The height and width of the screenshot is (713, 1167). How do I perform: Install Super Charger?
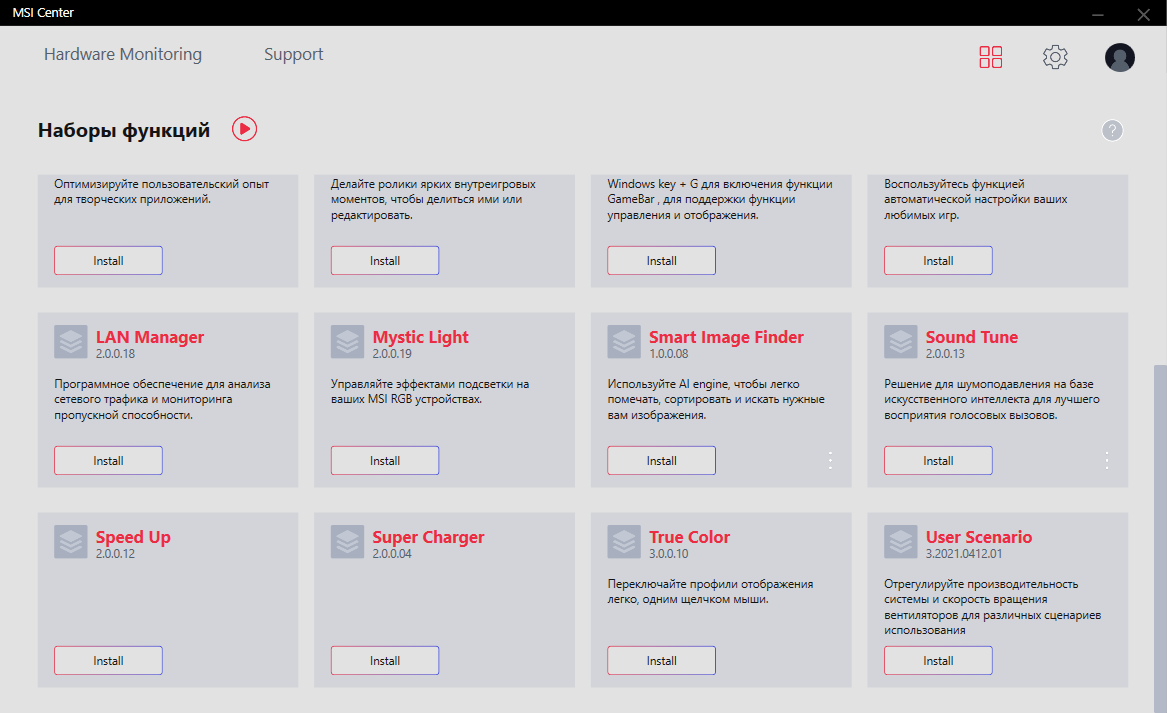tap(385, 661)
